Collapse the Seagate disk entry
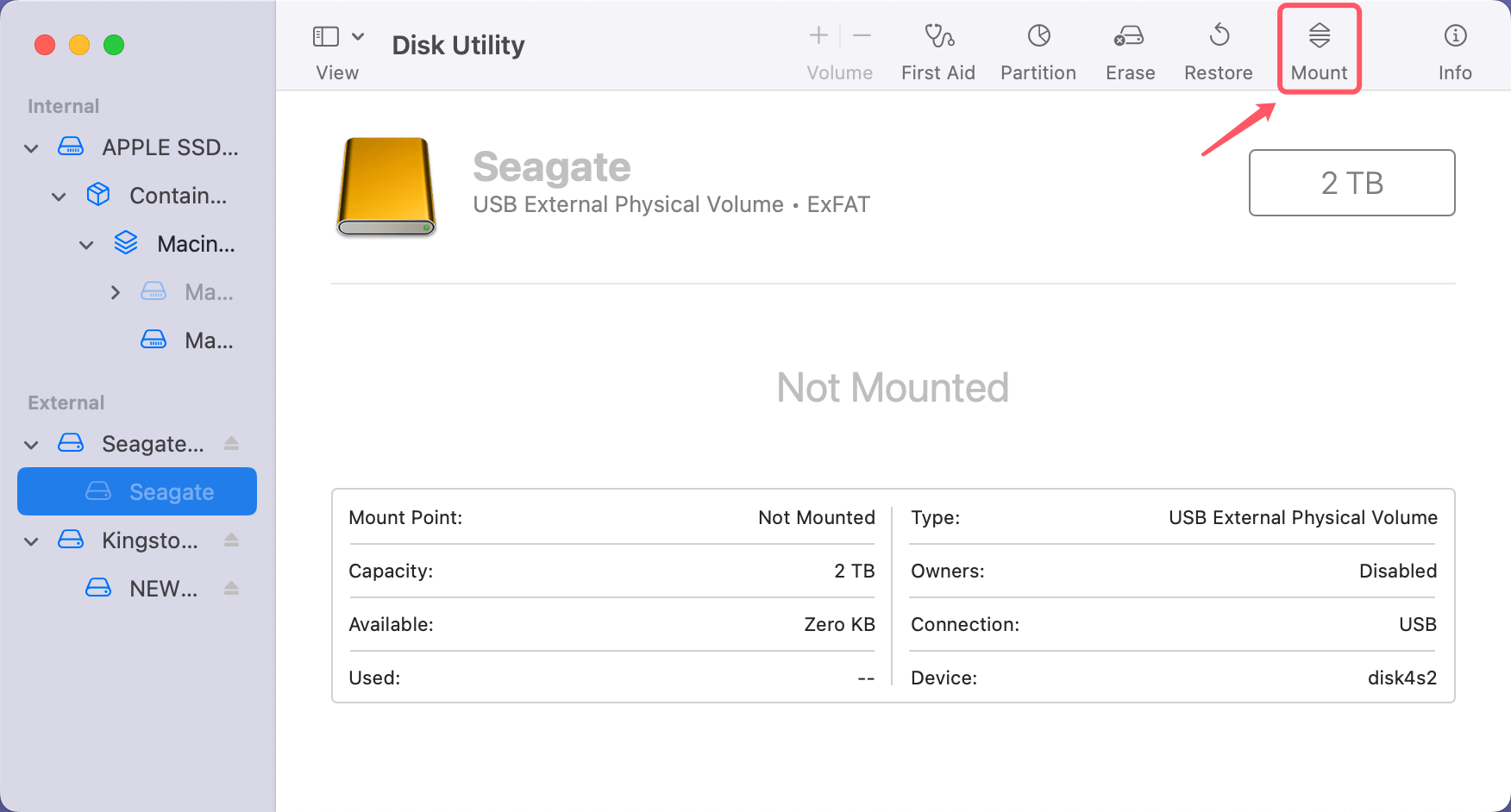Screen dimensions: 1511x812 [31, 444]
